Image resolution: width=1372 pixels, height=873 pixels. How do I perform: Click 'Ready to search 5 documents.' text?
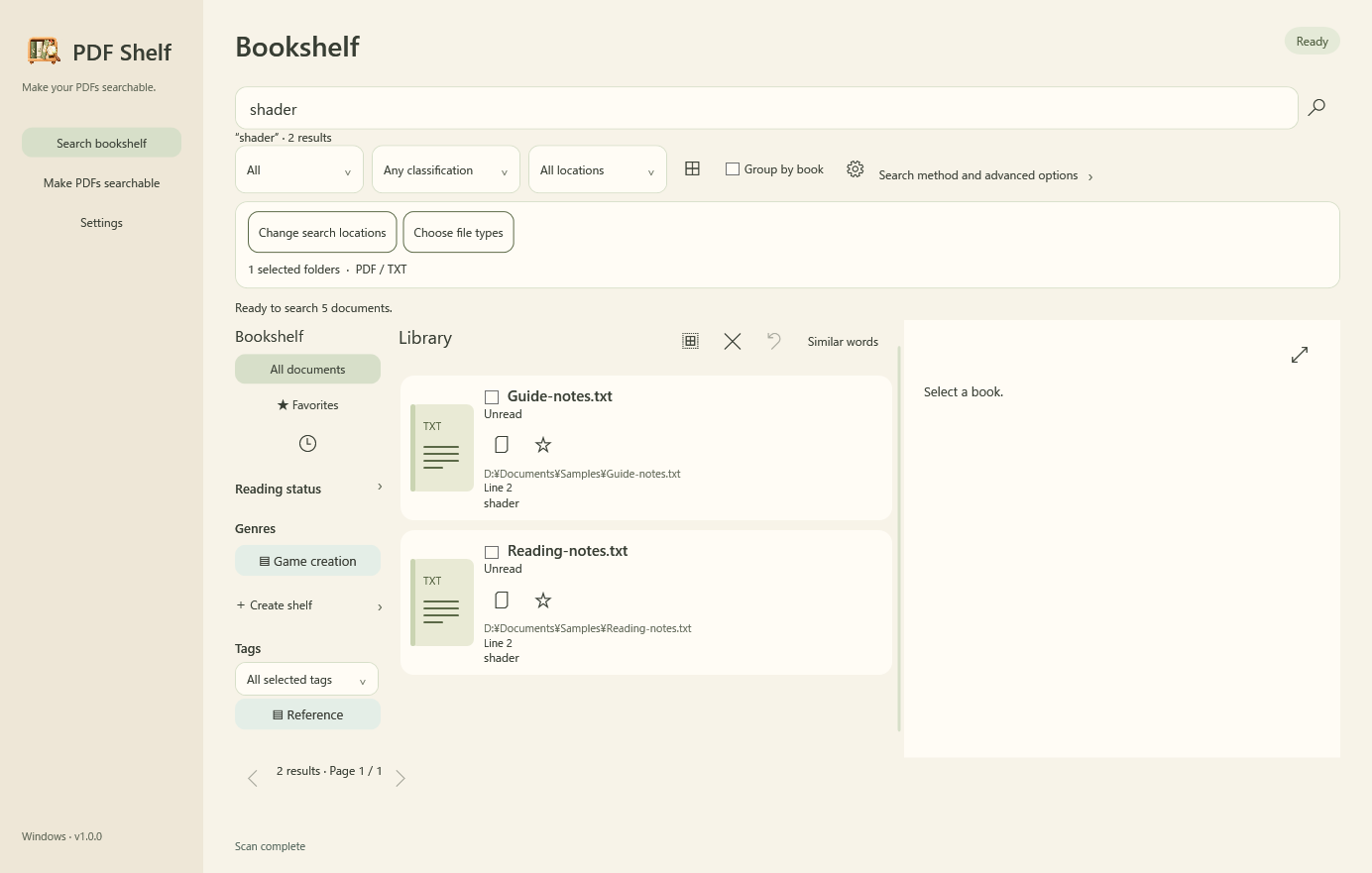tap(313, 308)
